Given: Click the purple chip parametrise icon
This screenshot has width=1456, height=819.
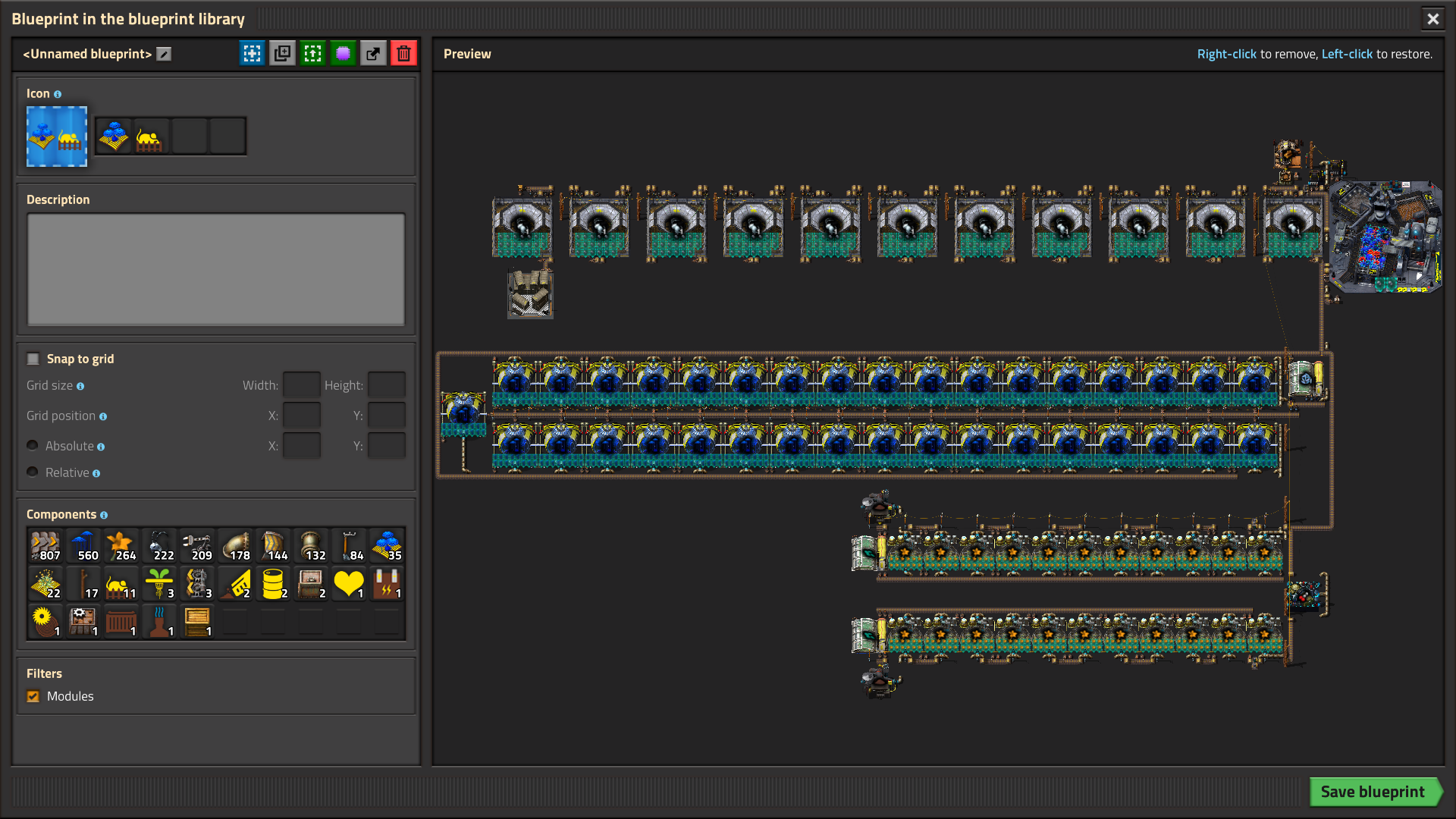Looking at the screenshot, I should point(343,53).
